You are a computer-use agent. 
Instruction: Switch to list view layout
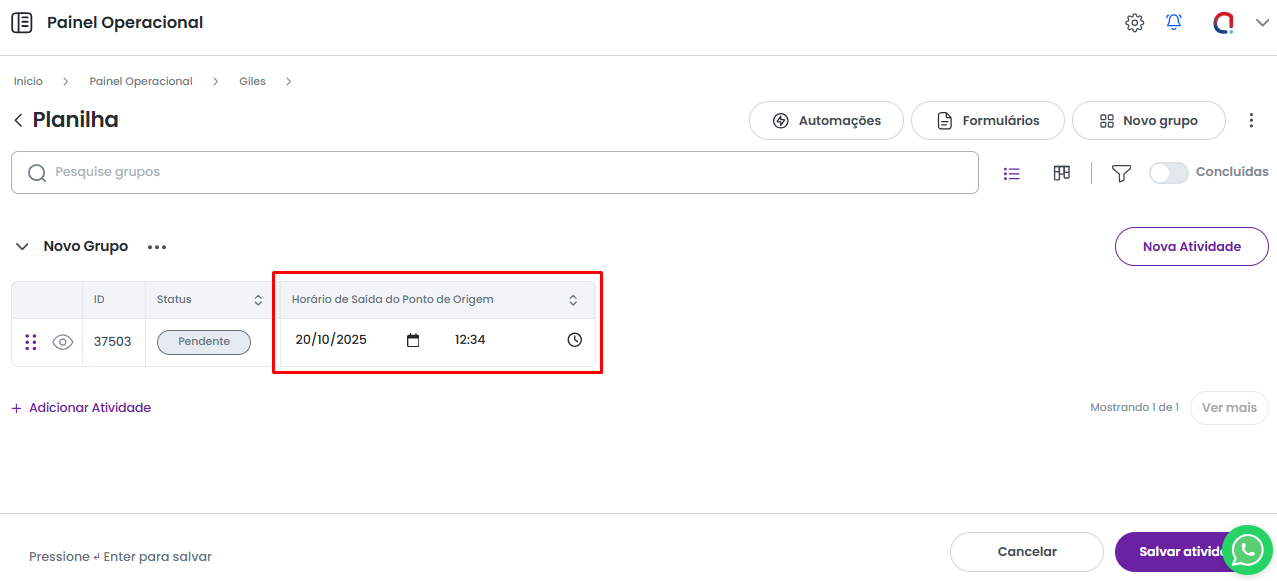(x=1011, y=173)
